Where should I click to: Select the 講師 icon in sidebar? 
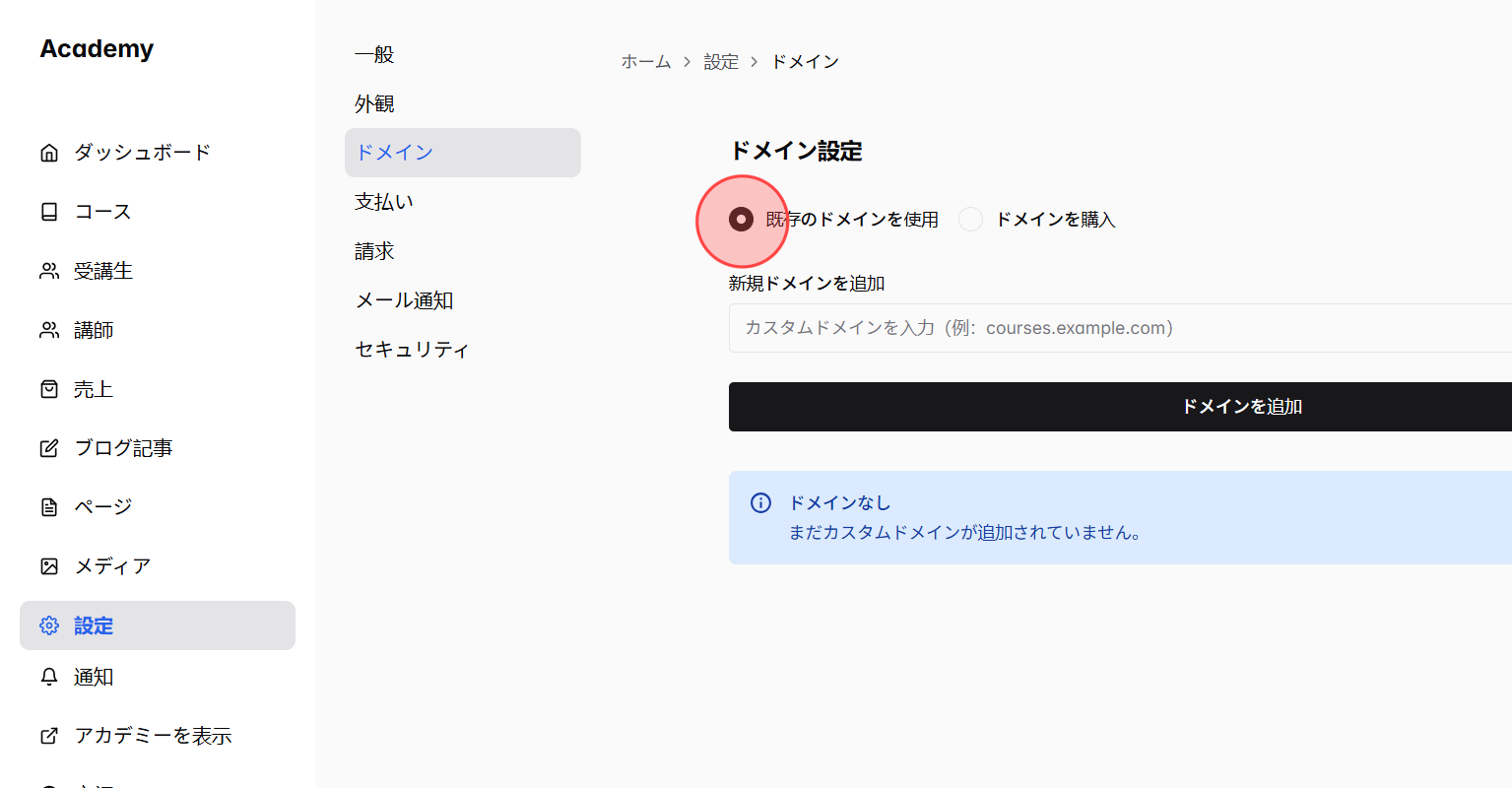coord(49,329)
